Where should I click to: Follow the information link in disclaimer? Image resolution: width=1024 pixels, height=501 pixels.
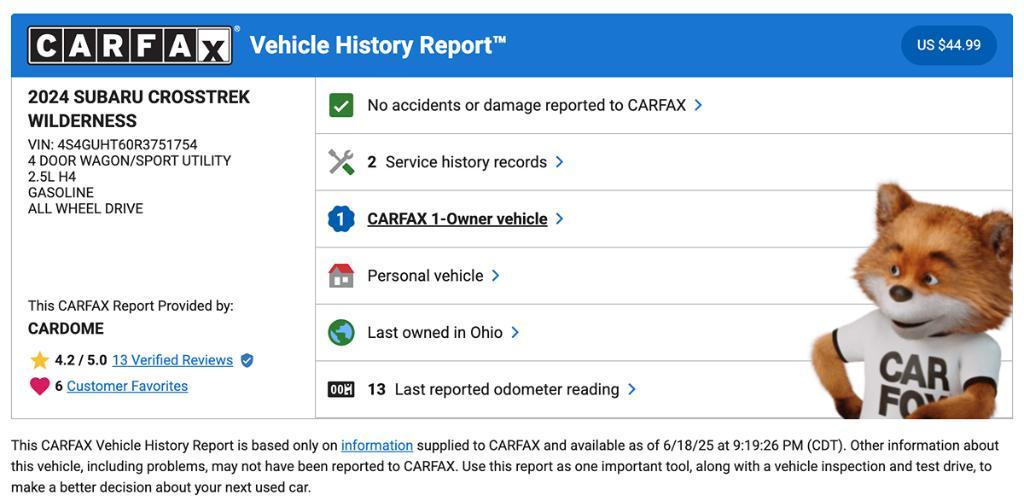(x=377, y=445)
